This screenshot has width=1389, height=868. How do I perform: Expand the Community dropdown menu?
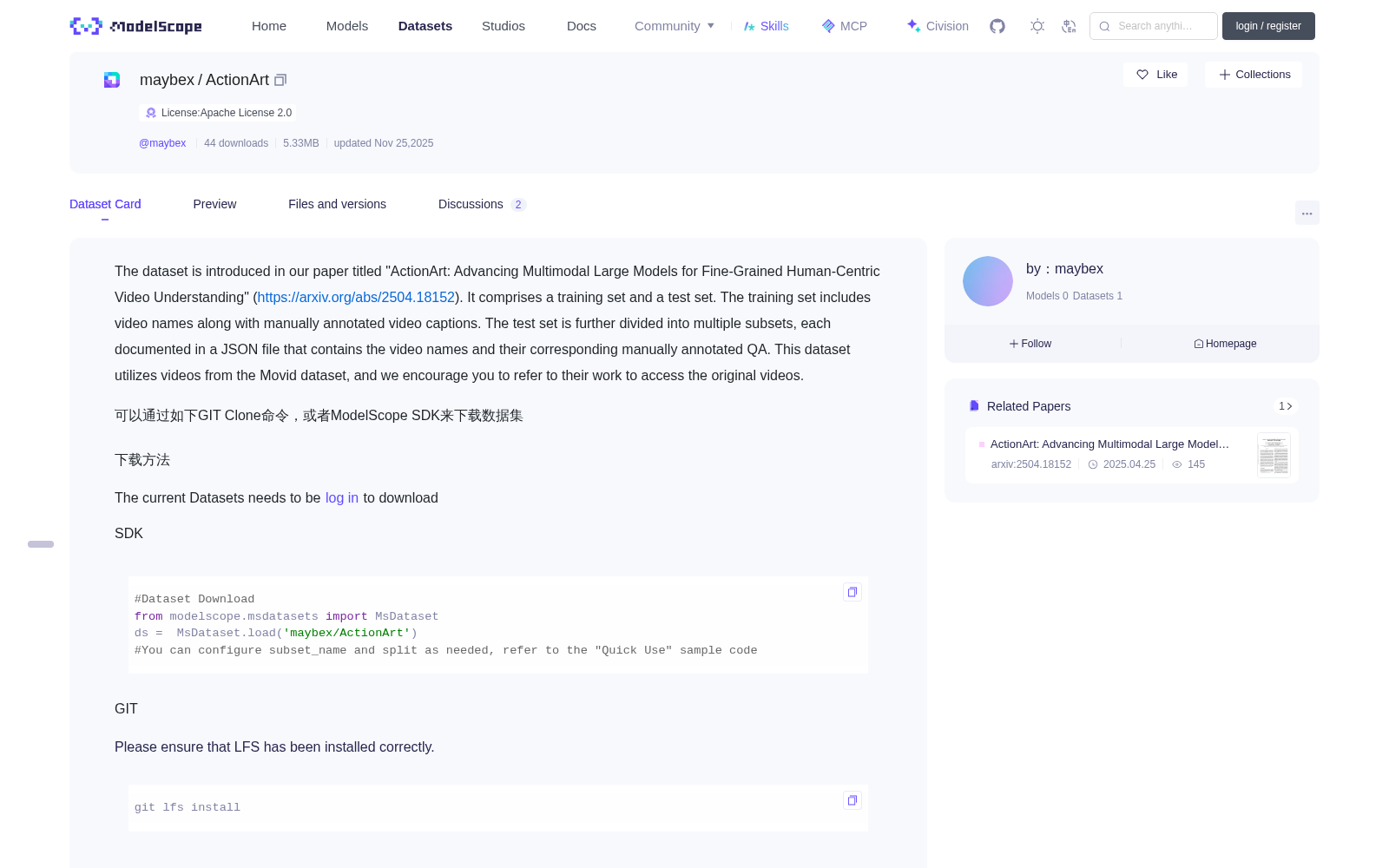[675, 26]
